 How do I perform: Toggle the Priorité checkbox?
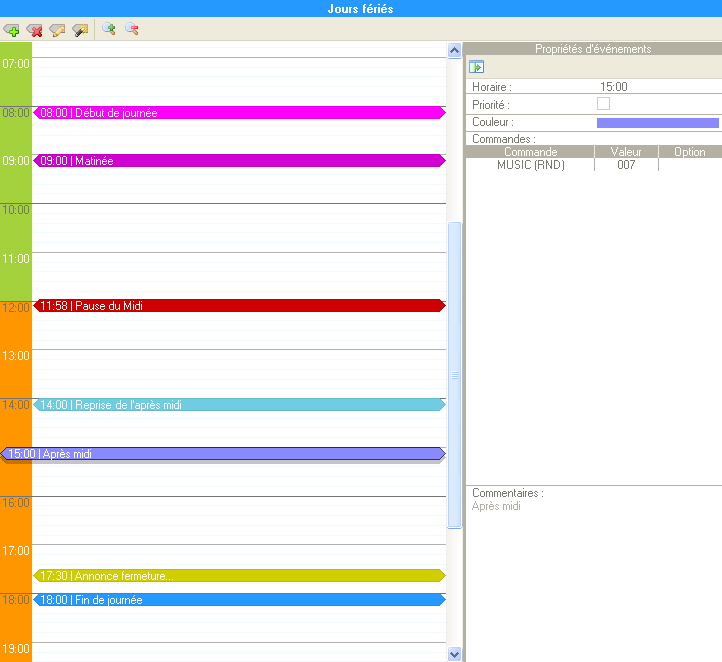pyautogui.click(x=603, y=104)
